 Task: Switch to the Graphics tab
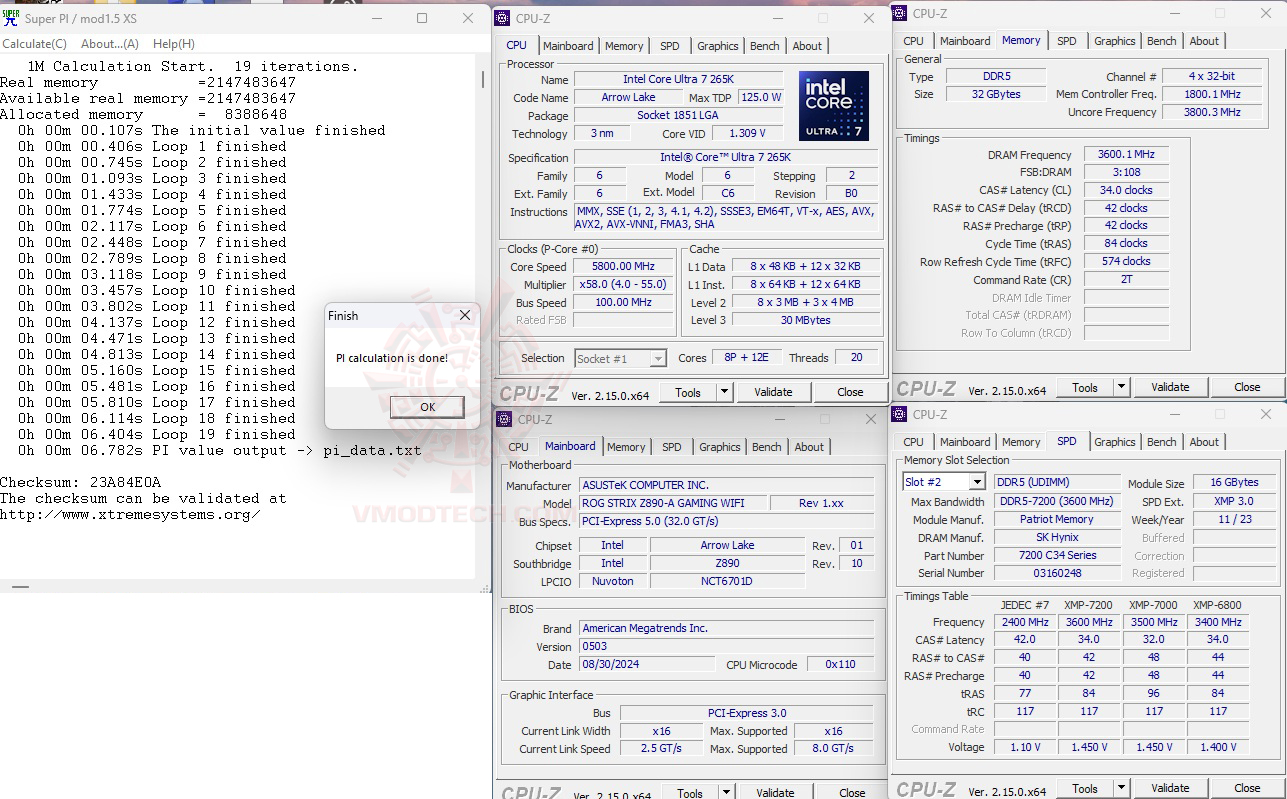[717, 45]
